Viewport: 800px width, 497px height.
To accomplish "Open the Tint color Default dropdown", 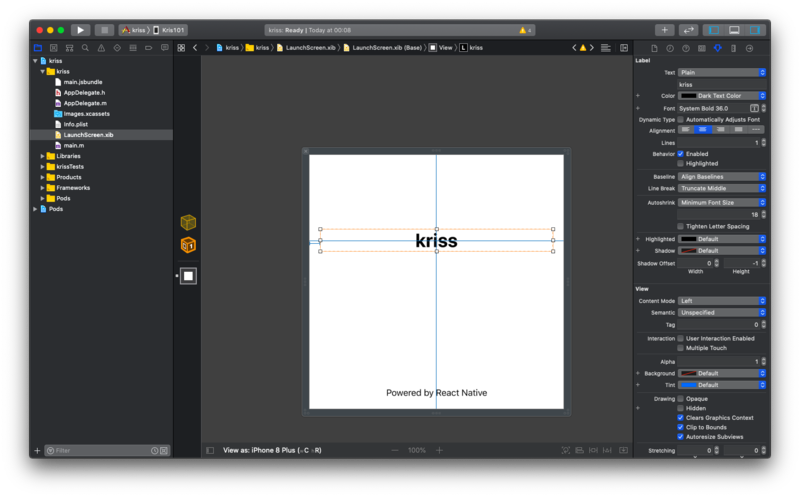I will 722,385.
